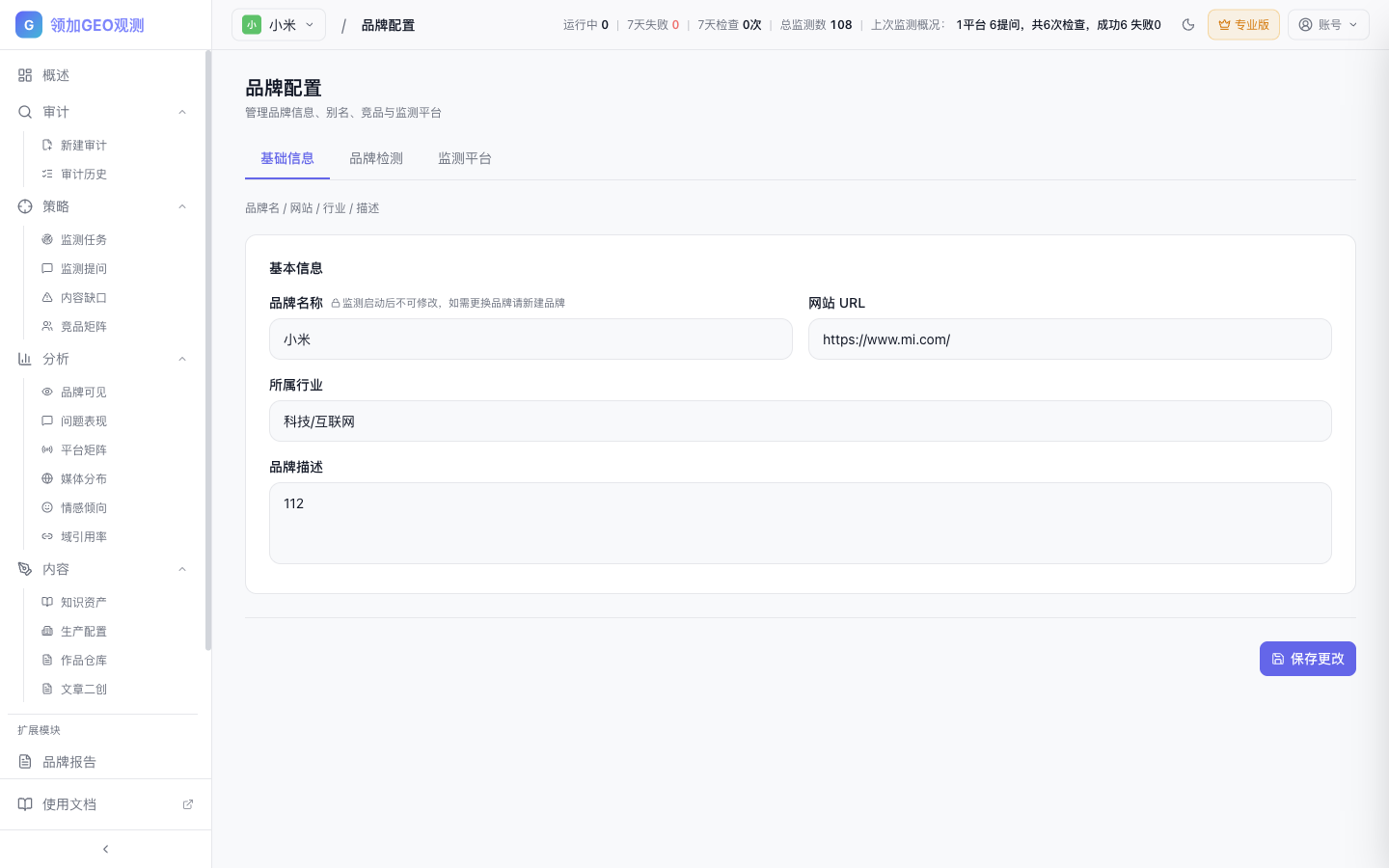
Task: Open the 账号 account dropdown
Action: 1328,25
